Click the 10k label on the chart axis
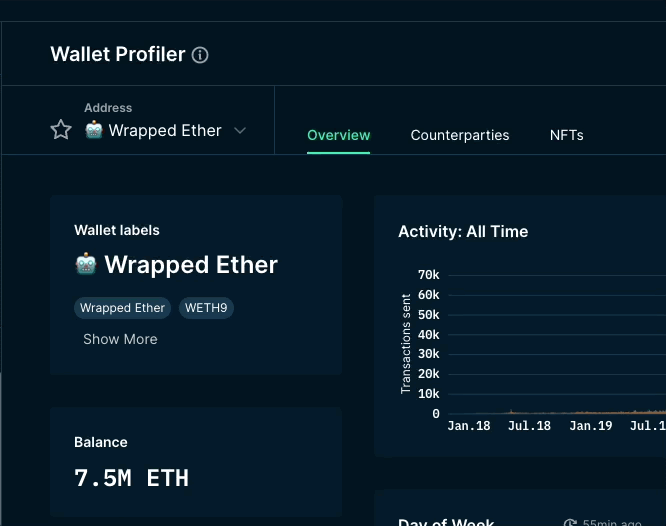Viewport: 666px width, 526px height. click(429, 394)
